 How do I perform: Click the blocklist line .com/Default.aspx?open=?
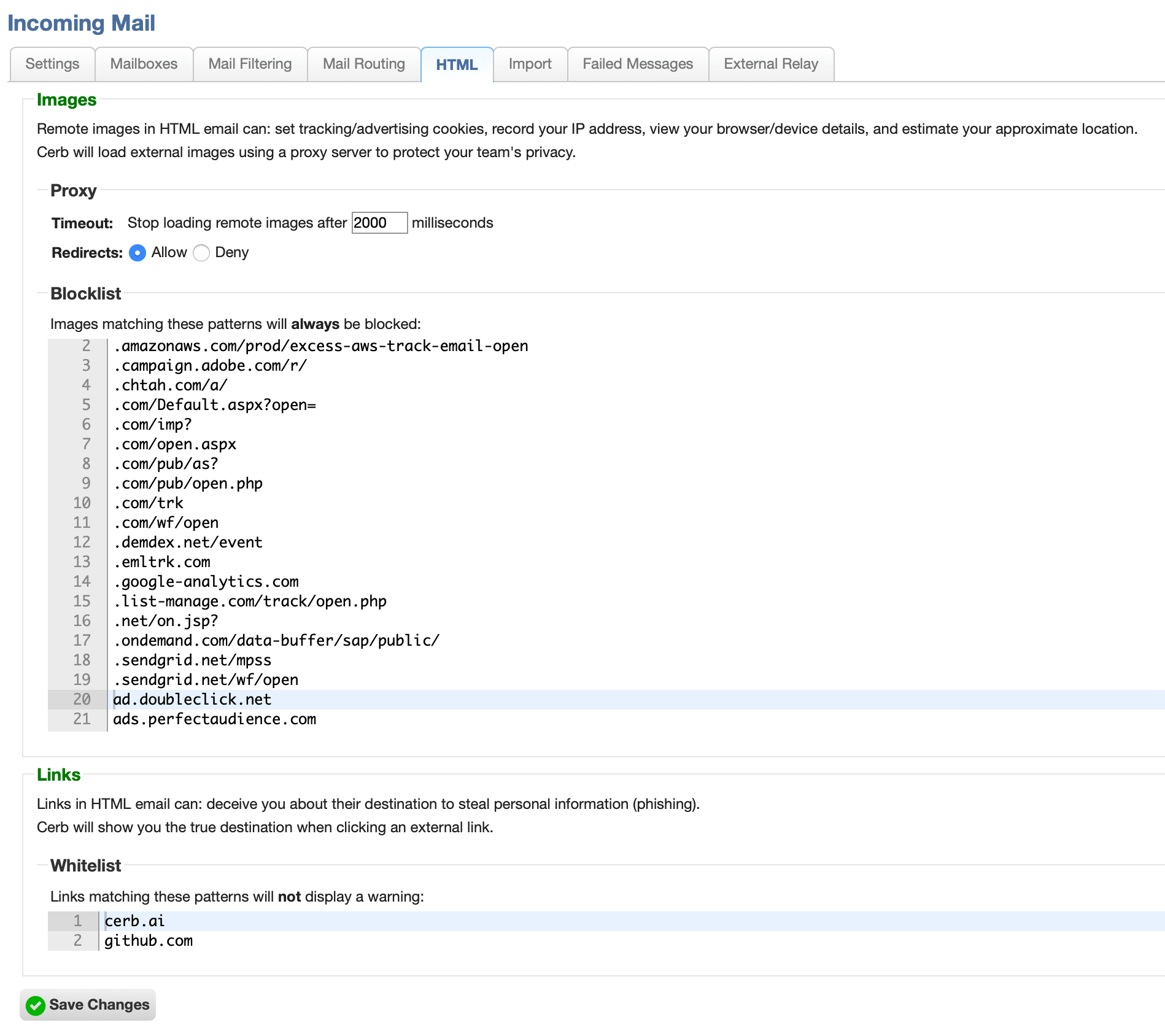click(x=215, y=405)
